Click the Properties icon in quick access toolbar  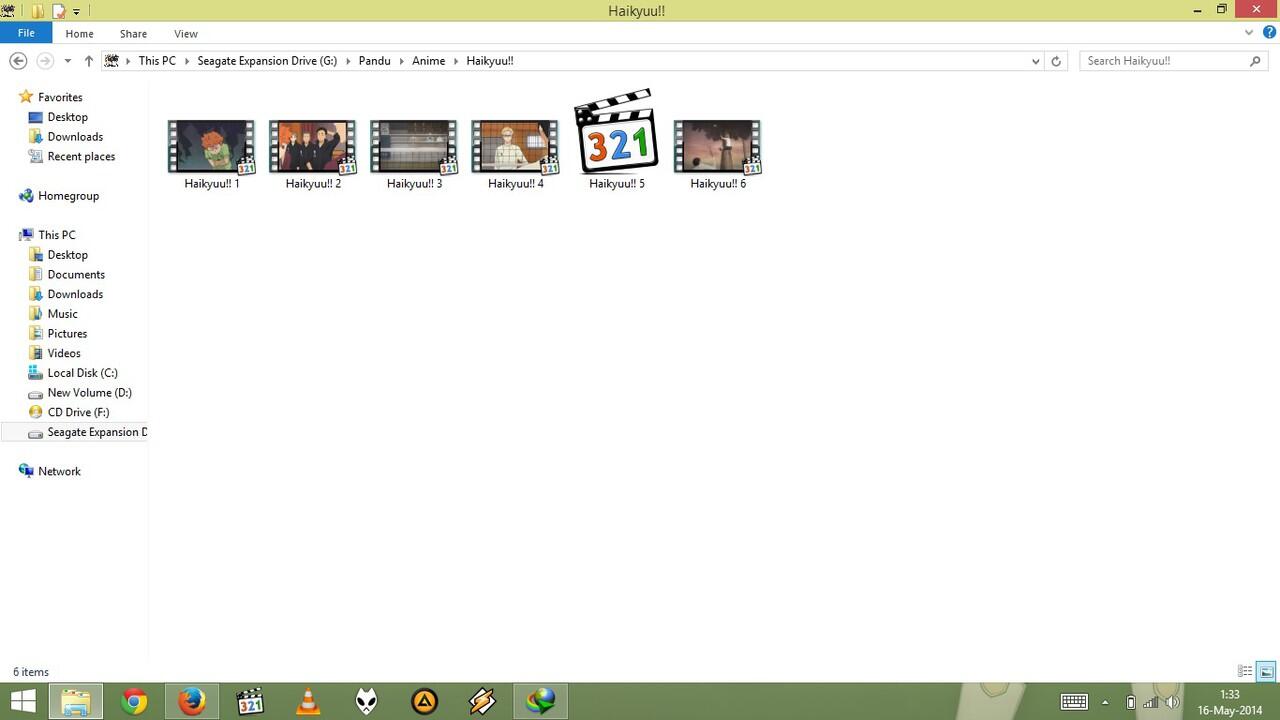coord(58,11)
